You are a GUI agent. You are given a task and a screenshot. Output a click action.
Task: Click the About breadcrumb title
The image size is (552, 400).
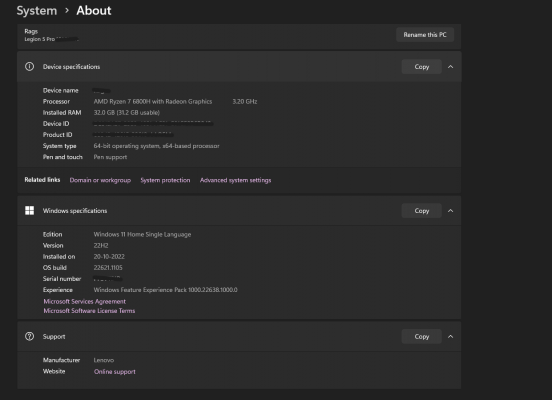pyautogui.click(x=94, y=11)
